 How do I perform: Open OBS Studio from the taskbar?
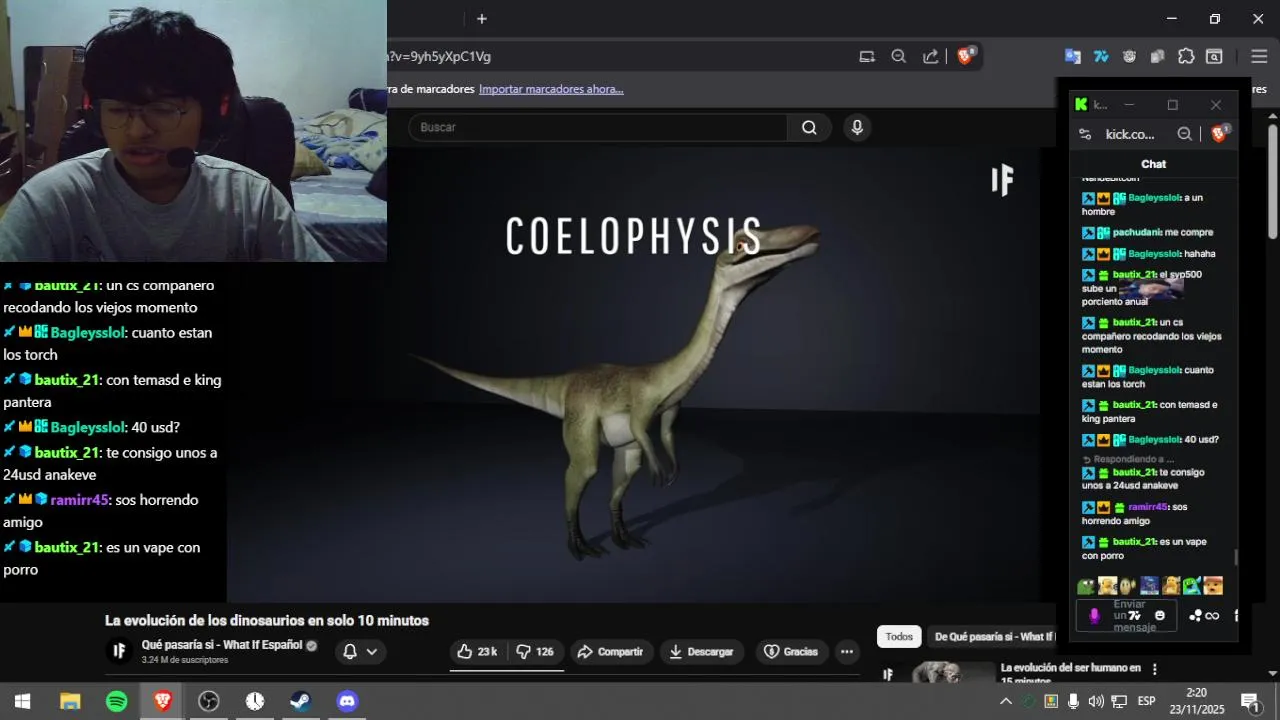tap(209, 701)
